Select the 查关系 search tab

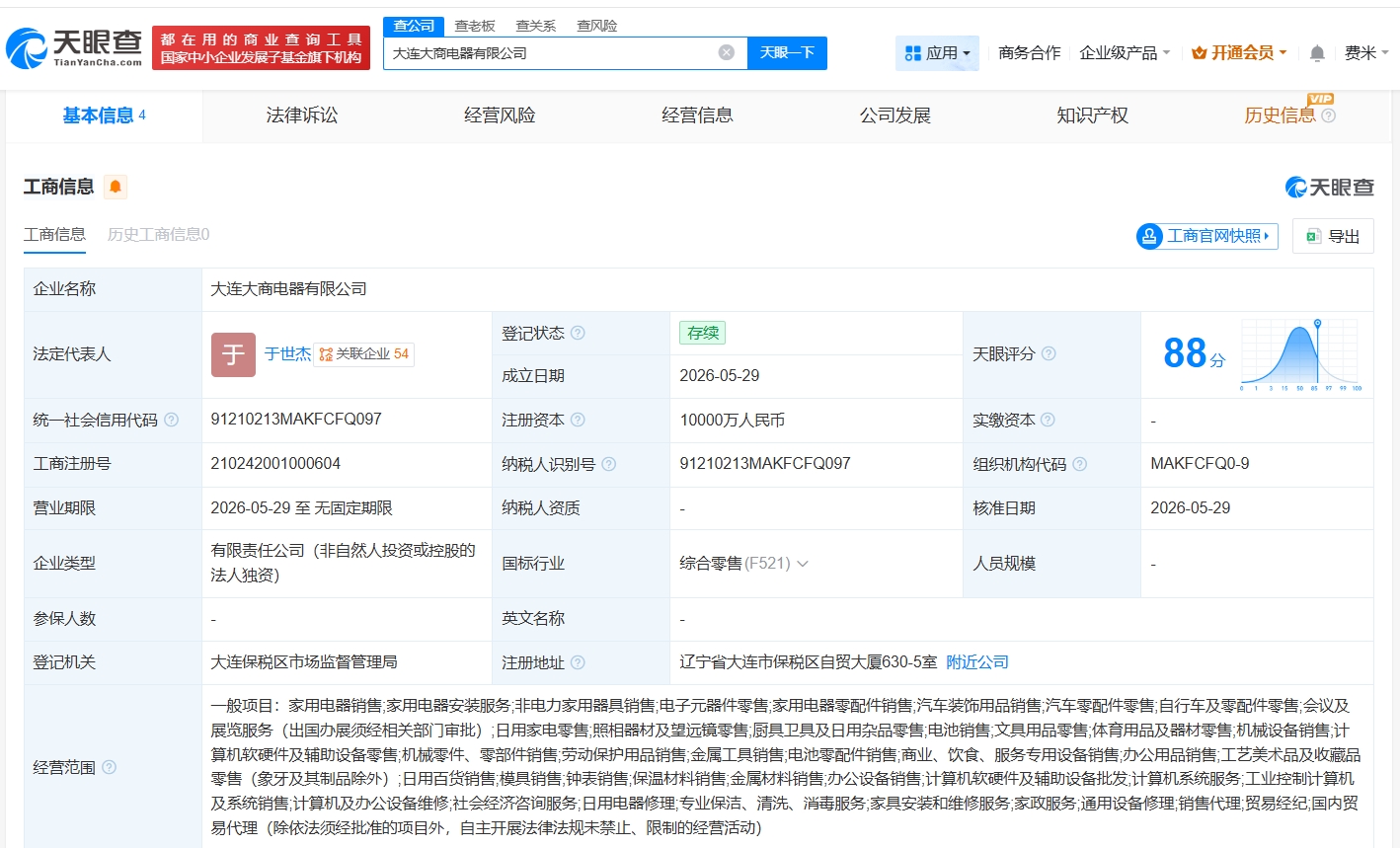coord(536,26)
